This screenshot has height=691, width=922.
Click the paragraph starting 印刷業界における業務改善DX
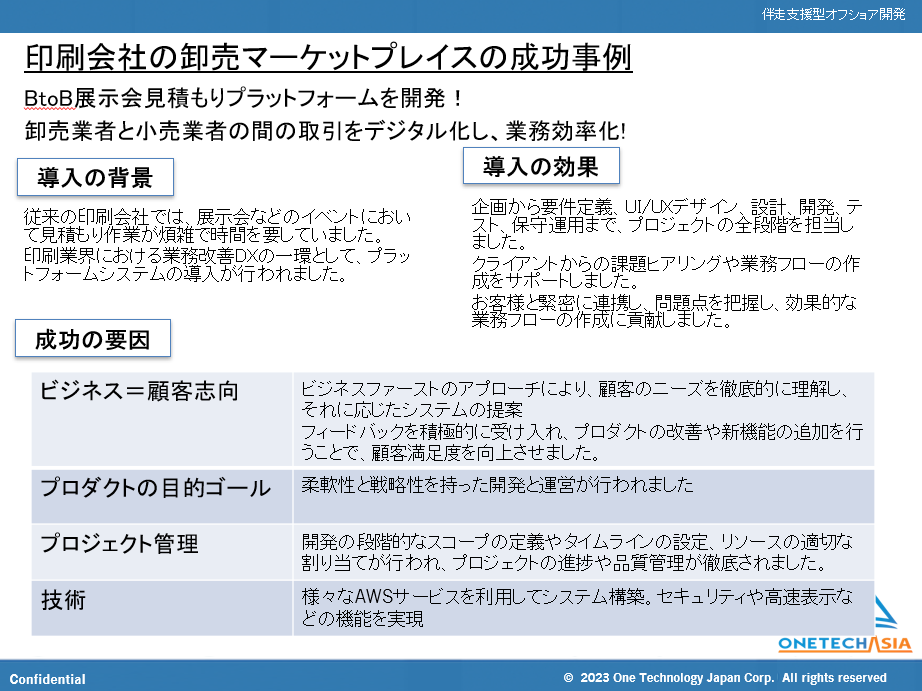(216, 265)
